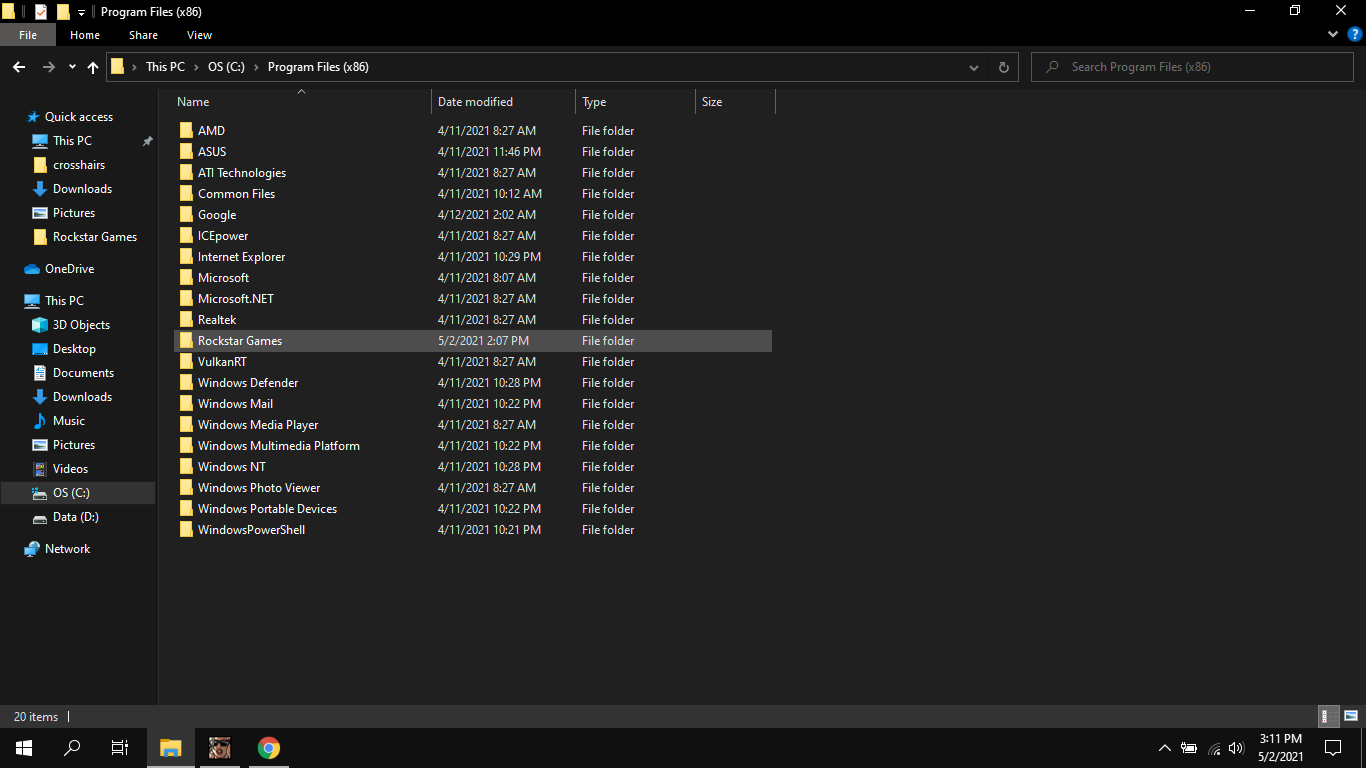The width and height of the screenshot is (1366, 768).
Task: Open OneDrive in the navigation pane
Action: click(69, 269)
